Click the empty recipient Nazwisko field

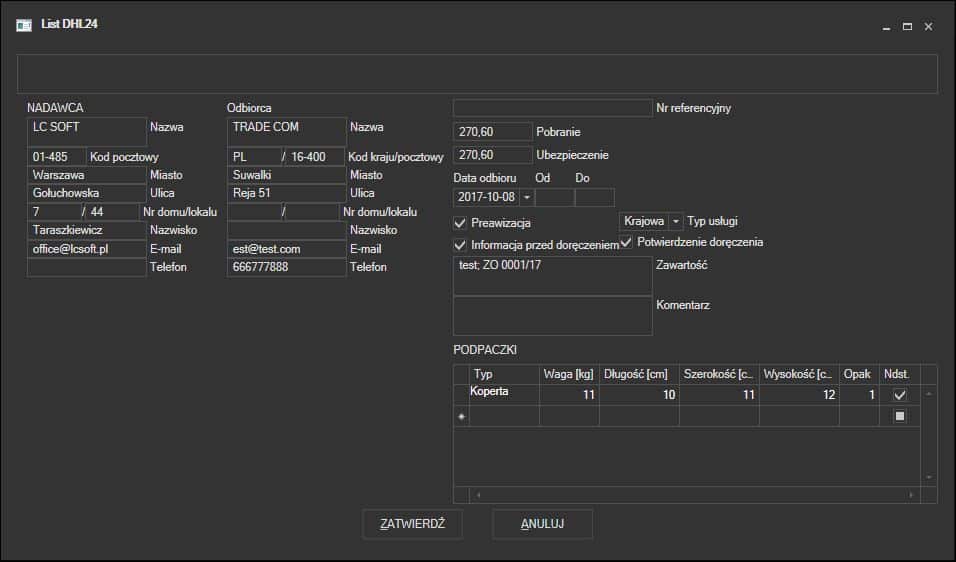(x=287, y=230)
